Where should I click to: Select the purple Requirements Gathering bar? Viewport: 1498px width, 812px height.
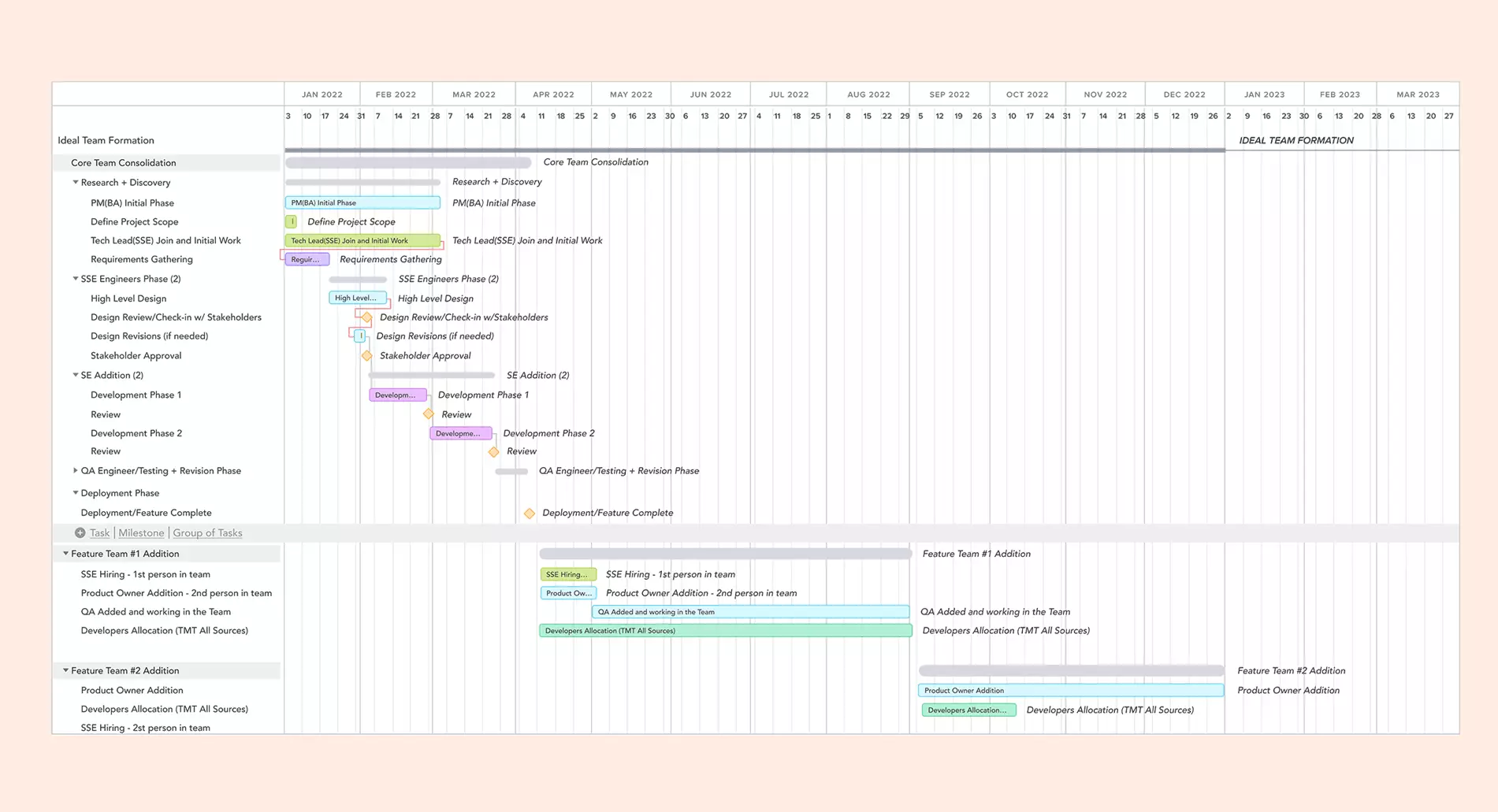pos(307,259)
